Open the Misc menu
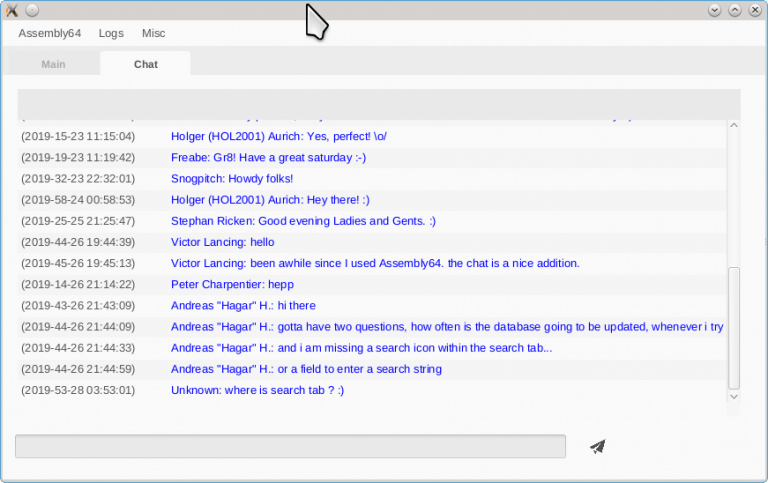The width and height of the screenshot is (768, 483). coord(153,33)
